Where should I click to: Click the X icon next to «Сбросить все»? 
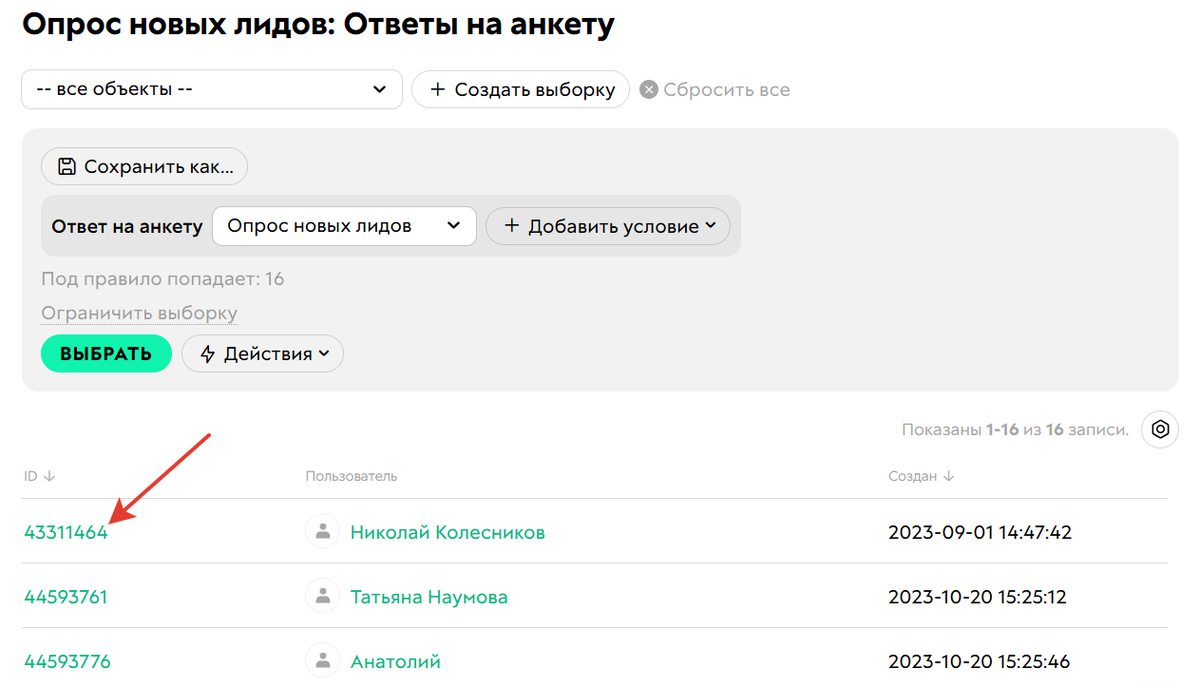(x=649, y=89)
